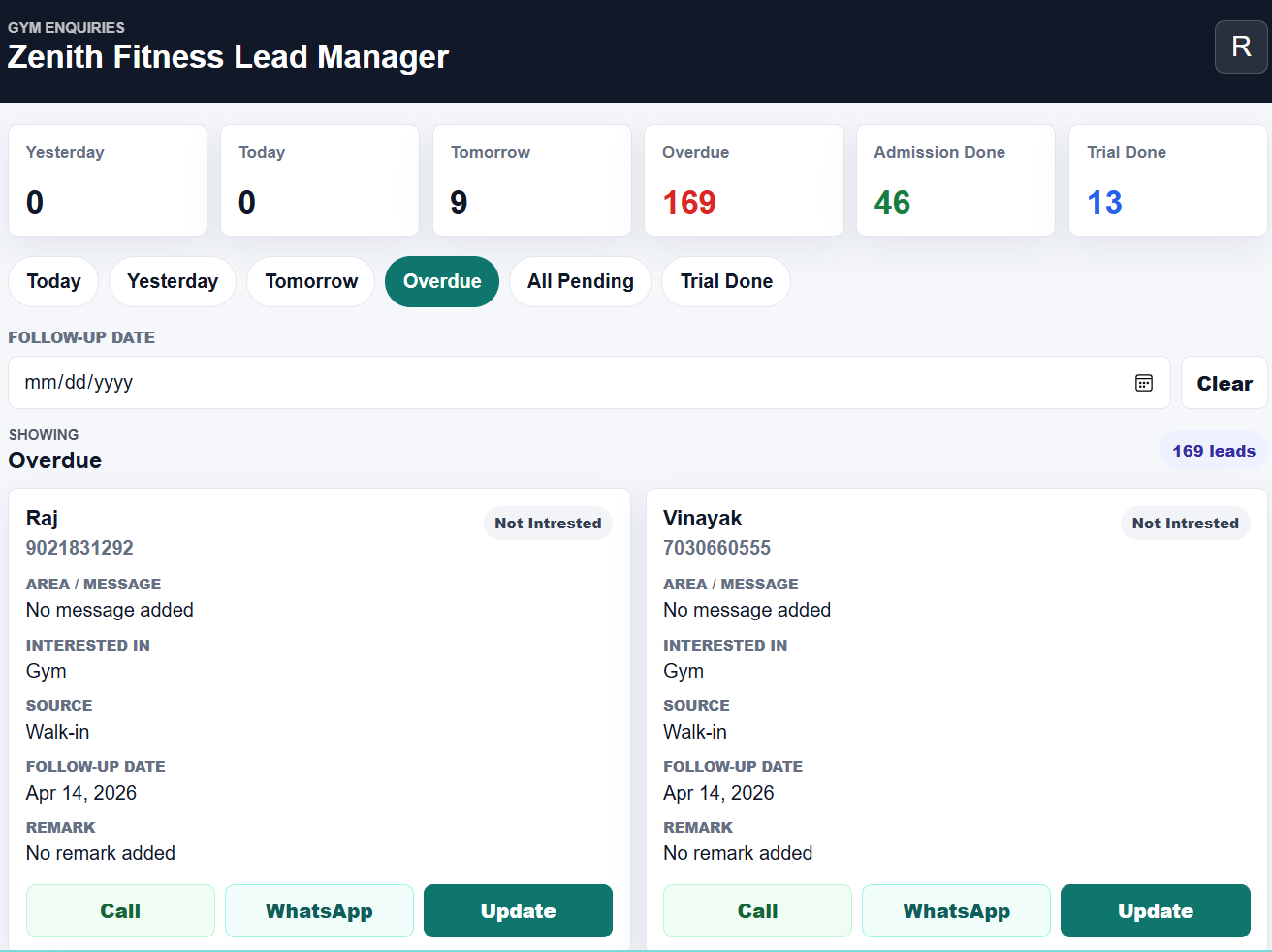This screenshot has width=1272, height=952.
Task: Click Vinayak's Not Intrested status badge
Action: point(1186,523)
